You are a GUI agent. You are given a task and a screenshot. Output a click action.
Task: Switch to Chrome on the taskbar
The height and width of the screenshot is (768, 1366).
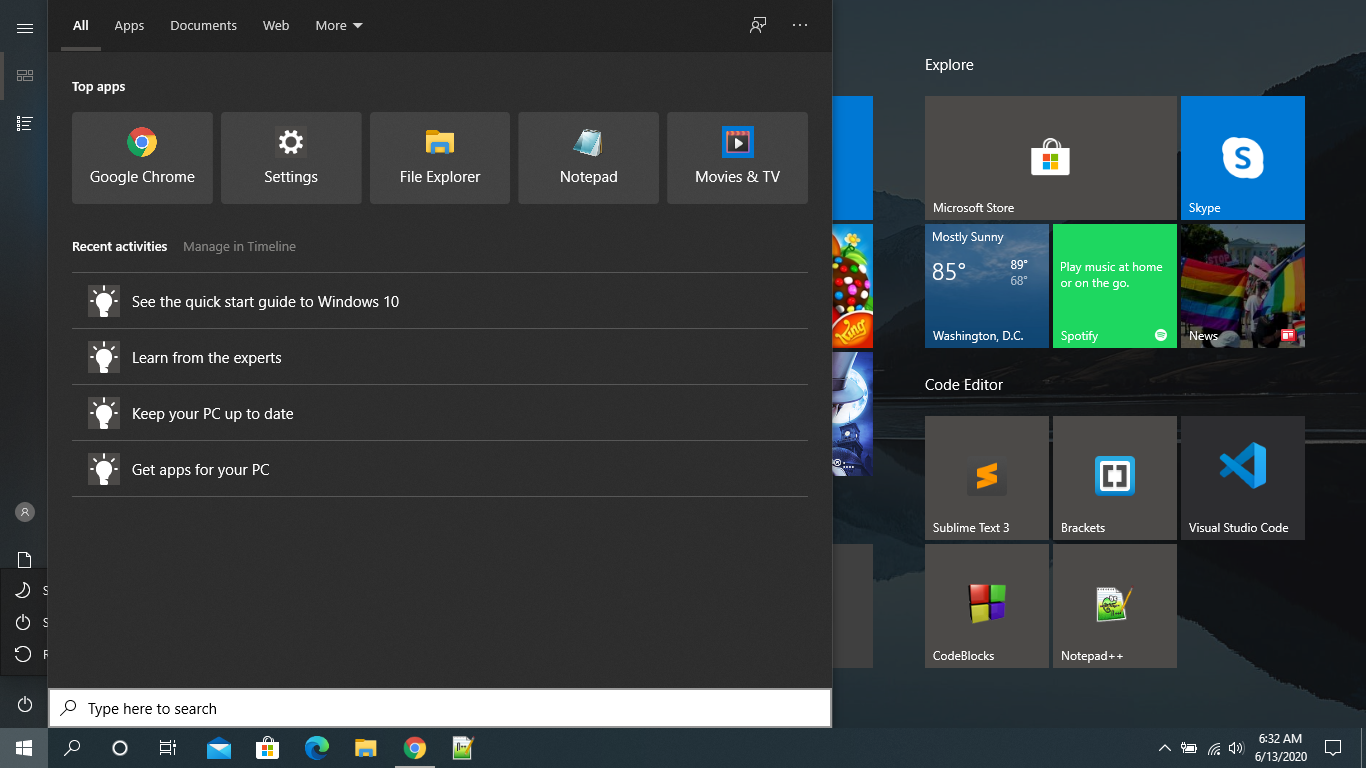(415, 748)
